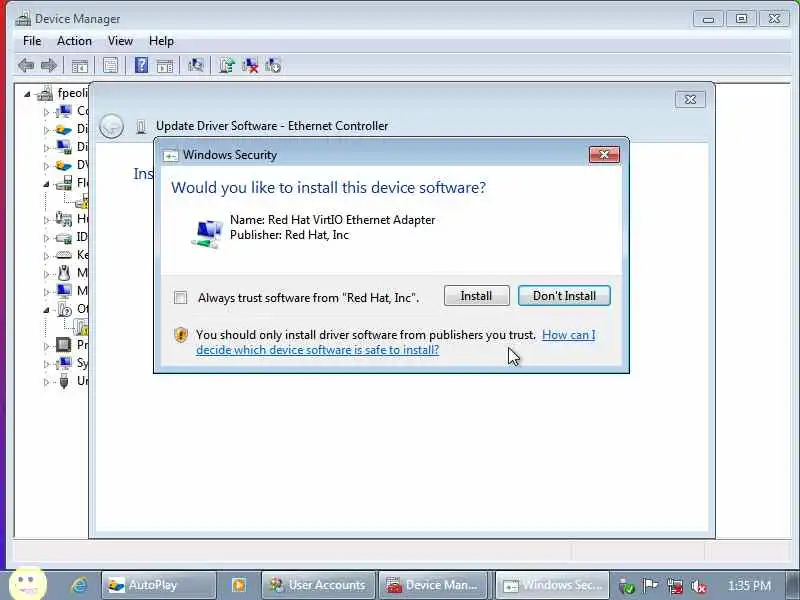Select the unknown device under Other devices
The image size is (800, 600).
82,327
